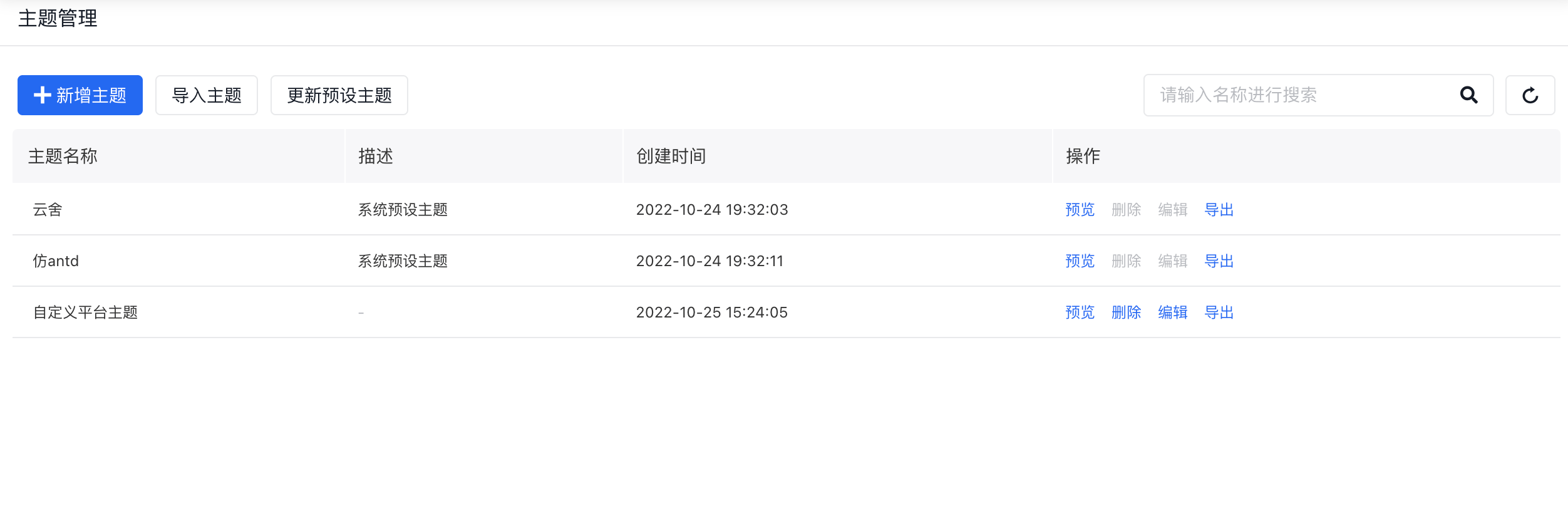Click the 操作 column header

click(1083, 156)
